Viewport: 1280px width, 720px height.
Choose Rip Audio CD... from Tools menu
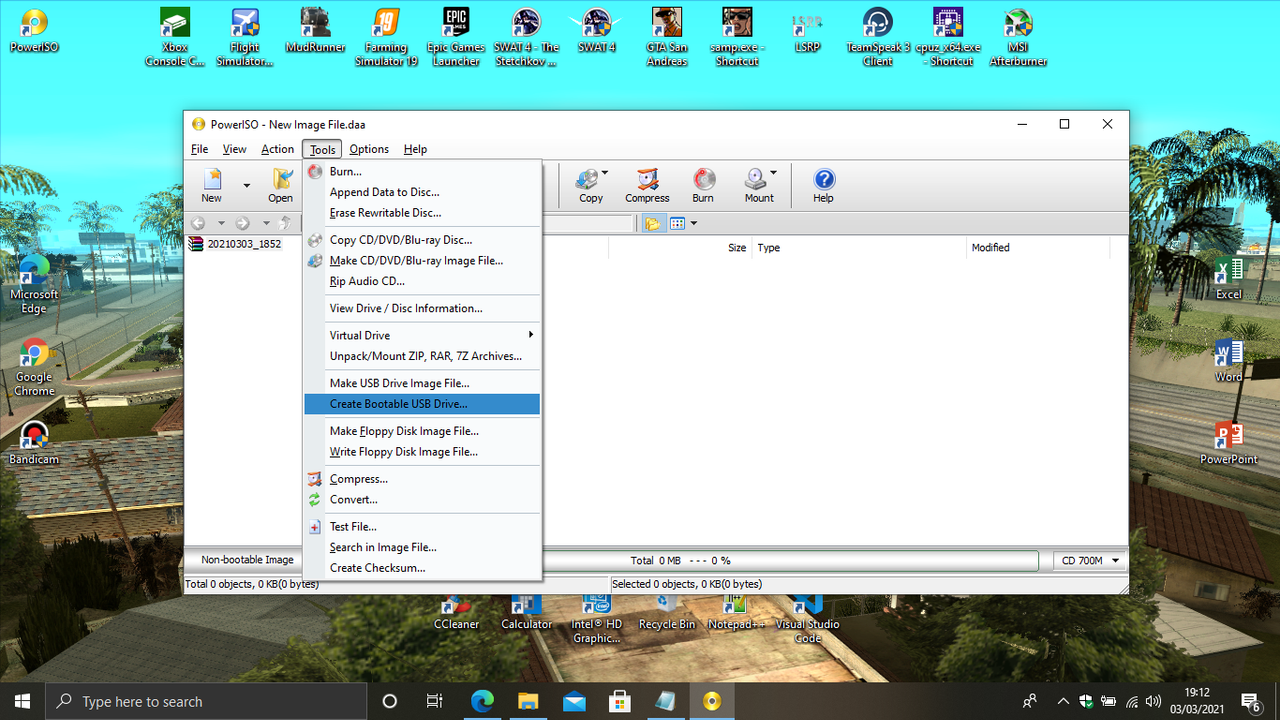(x=422, y=281)
